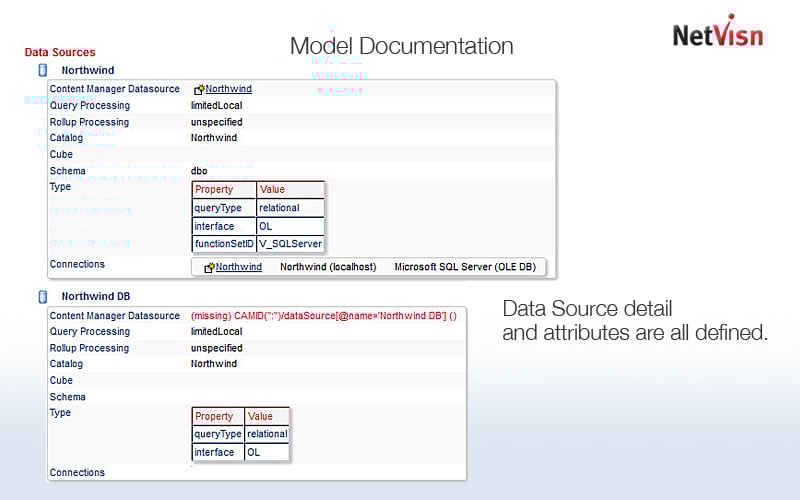Click unspecified Rollup Processing value under Northwind
Image resolution: width=800 pixels, height=500 pixels.
216,122
